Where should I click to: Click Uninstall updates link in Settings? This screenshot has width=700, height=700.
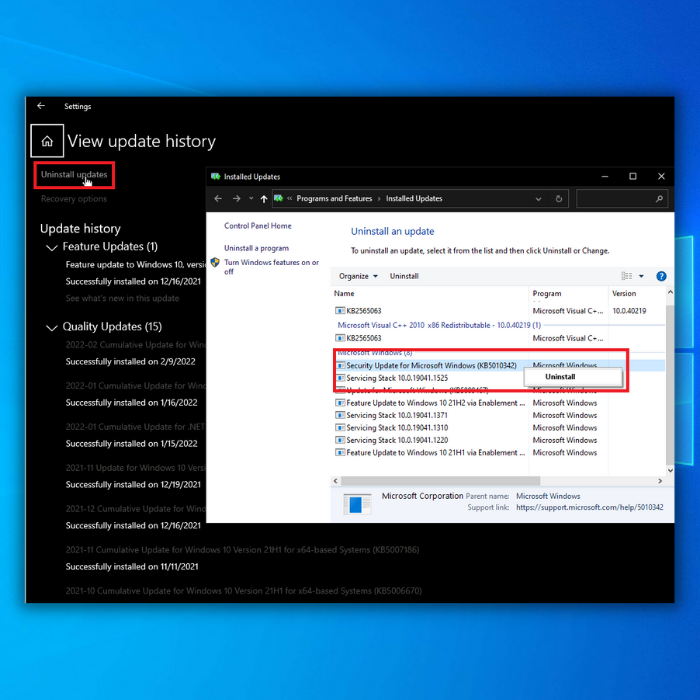click(74, 175)
